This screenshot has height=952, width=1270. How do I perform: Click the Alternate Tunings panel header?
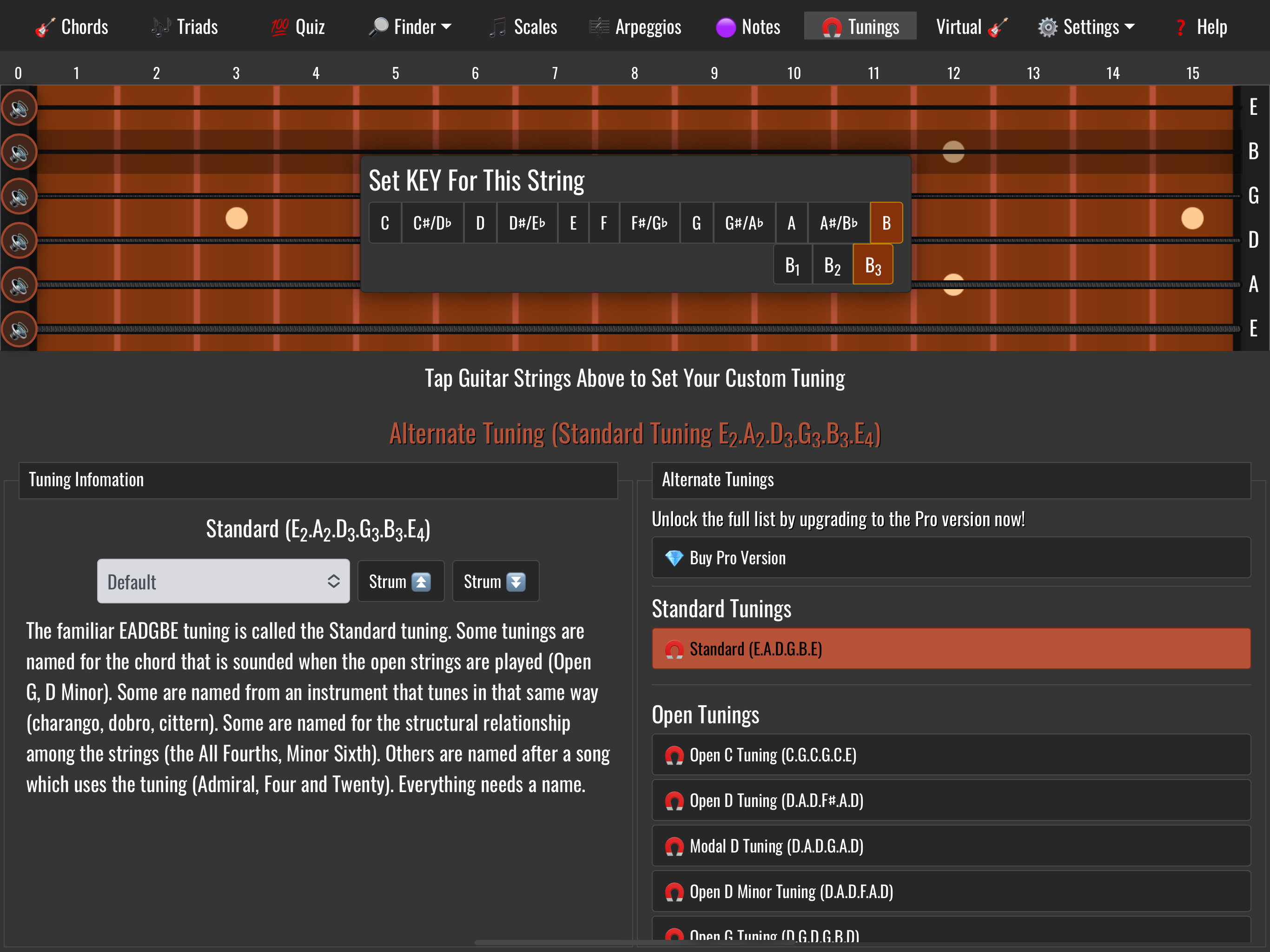[x=952, y=480]
